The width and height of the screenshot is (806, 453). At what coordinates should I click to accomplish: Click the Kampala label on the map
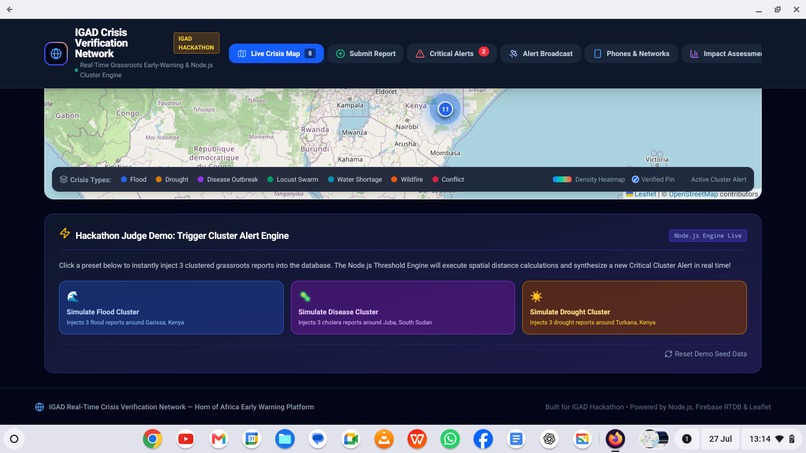tap(350, 105)
